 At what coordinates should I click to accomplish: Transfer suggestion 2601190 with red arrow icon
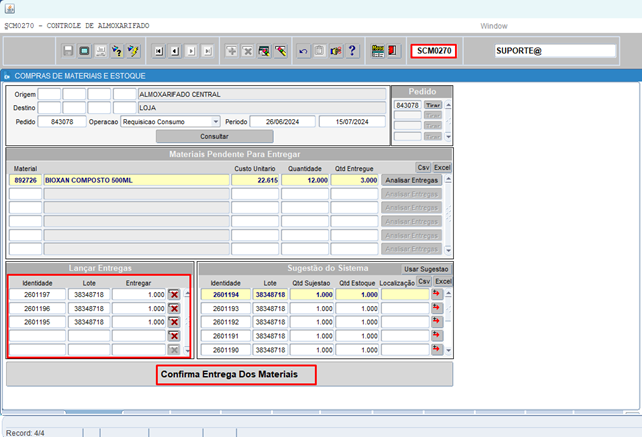[x=437, y=350]
